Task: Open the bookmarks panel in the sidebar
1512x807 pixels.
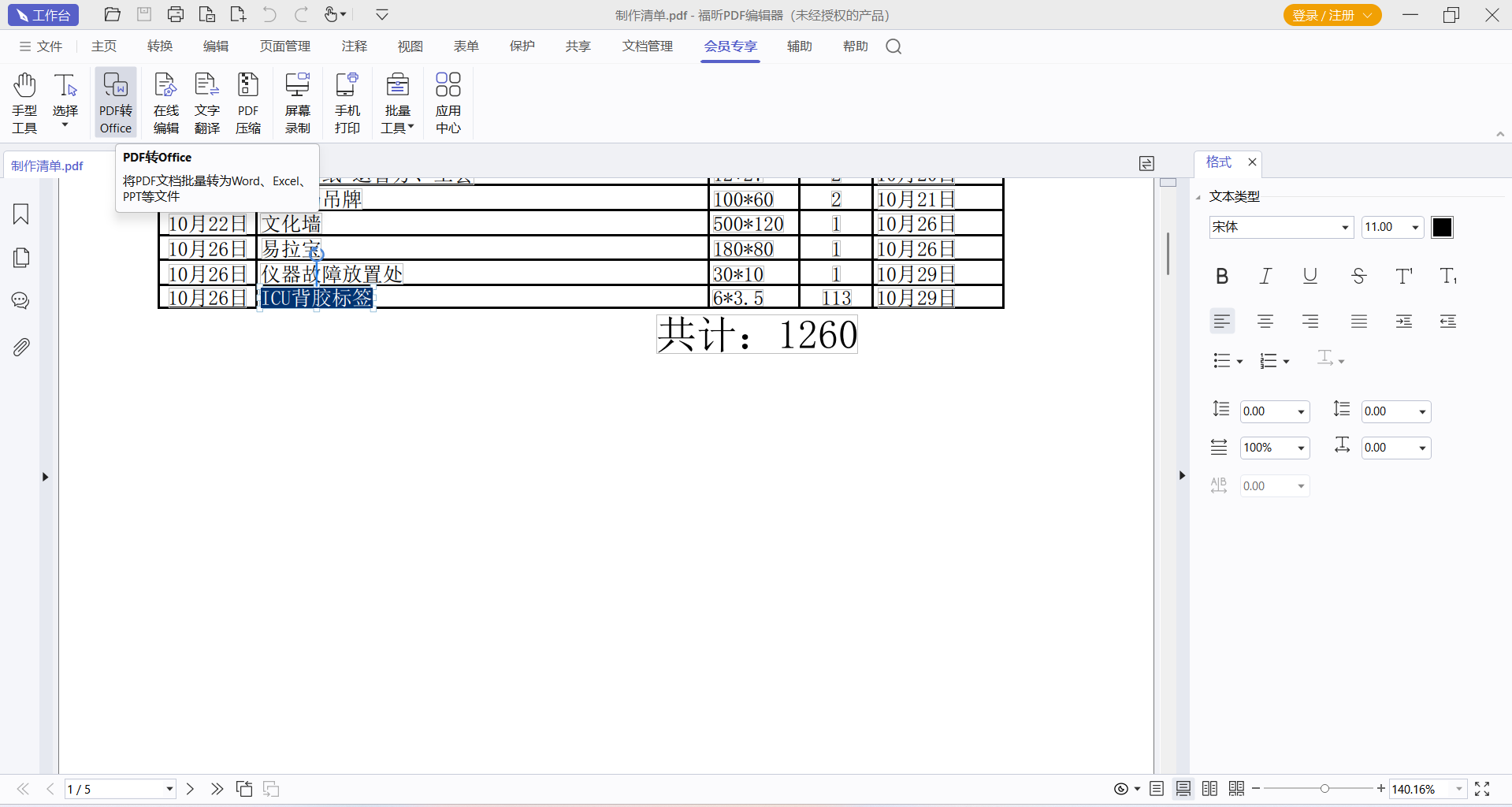Action: pyautogui.click(x=21, y=214)
